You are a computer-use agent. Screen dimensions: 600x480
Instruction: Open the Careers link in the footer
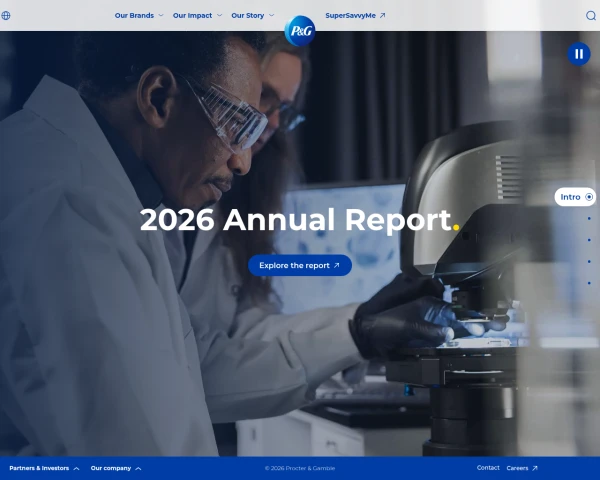[517, 468]
